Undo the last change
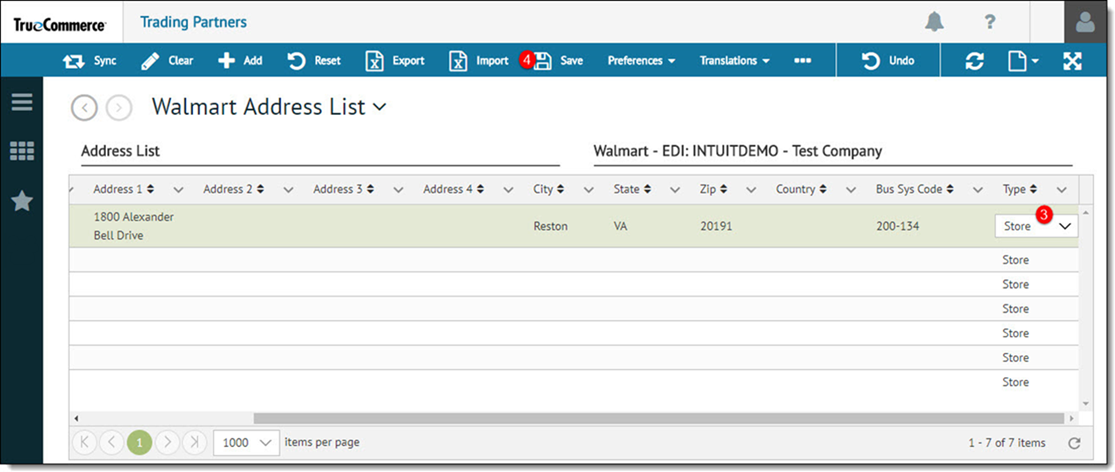The image size is (1115, 472). (888, 60)
